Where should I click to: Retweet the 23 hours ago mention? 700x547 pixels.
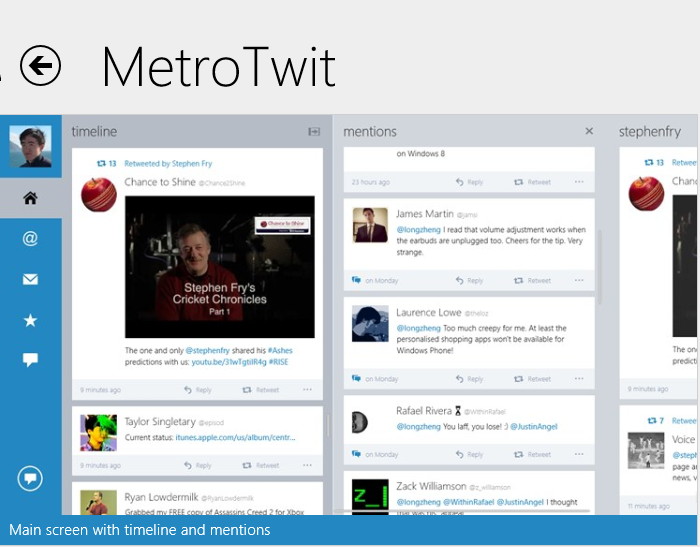pyautogui.click(x=532, y=182)
